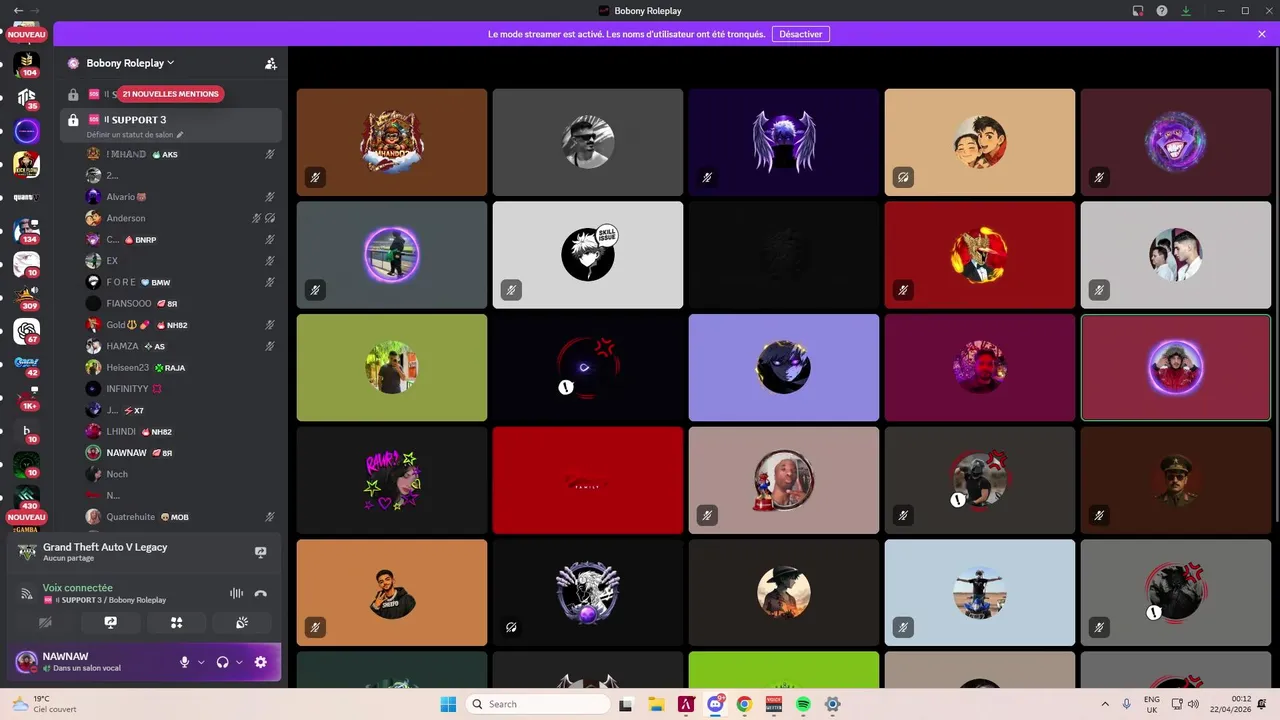Click Définir un statut de salon

[135, 134]
